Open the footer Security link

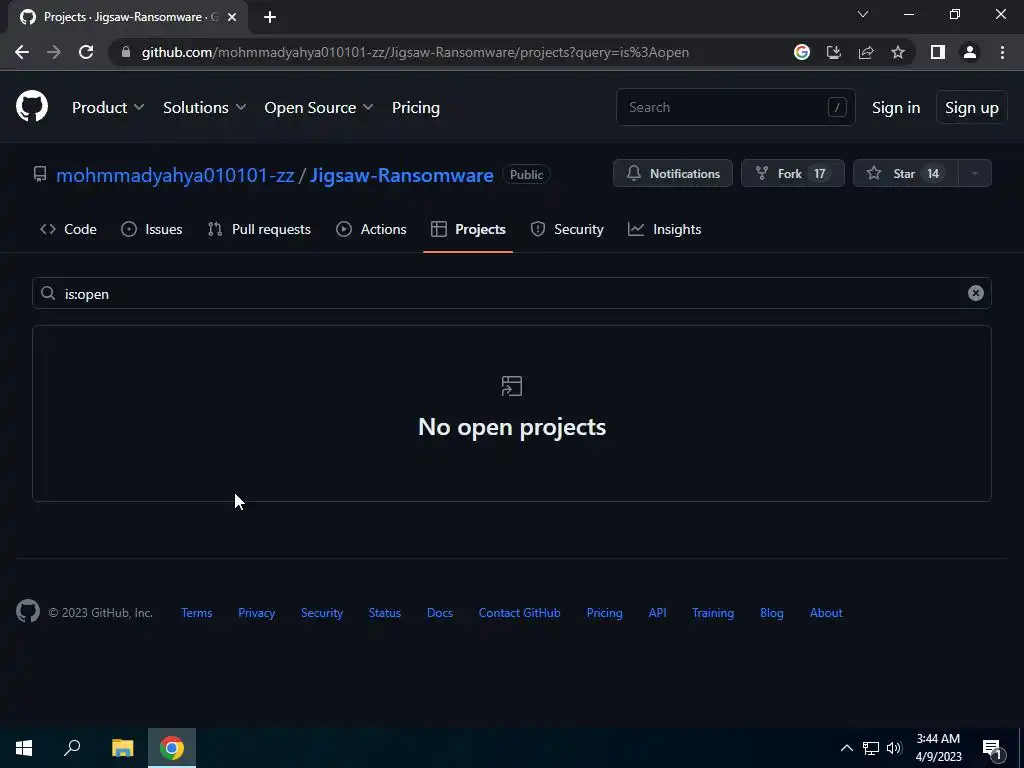[x=322, y=613]
